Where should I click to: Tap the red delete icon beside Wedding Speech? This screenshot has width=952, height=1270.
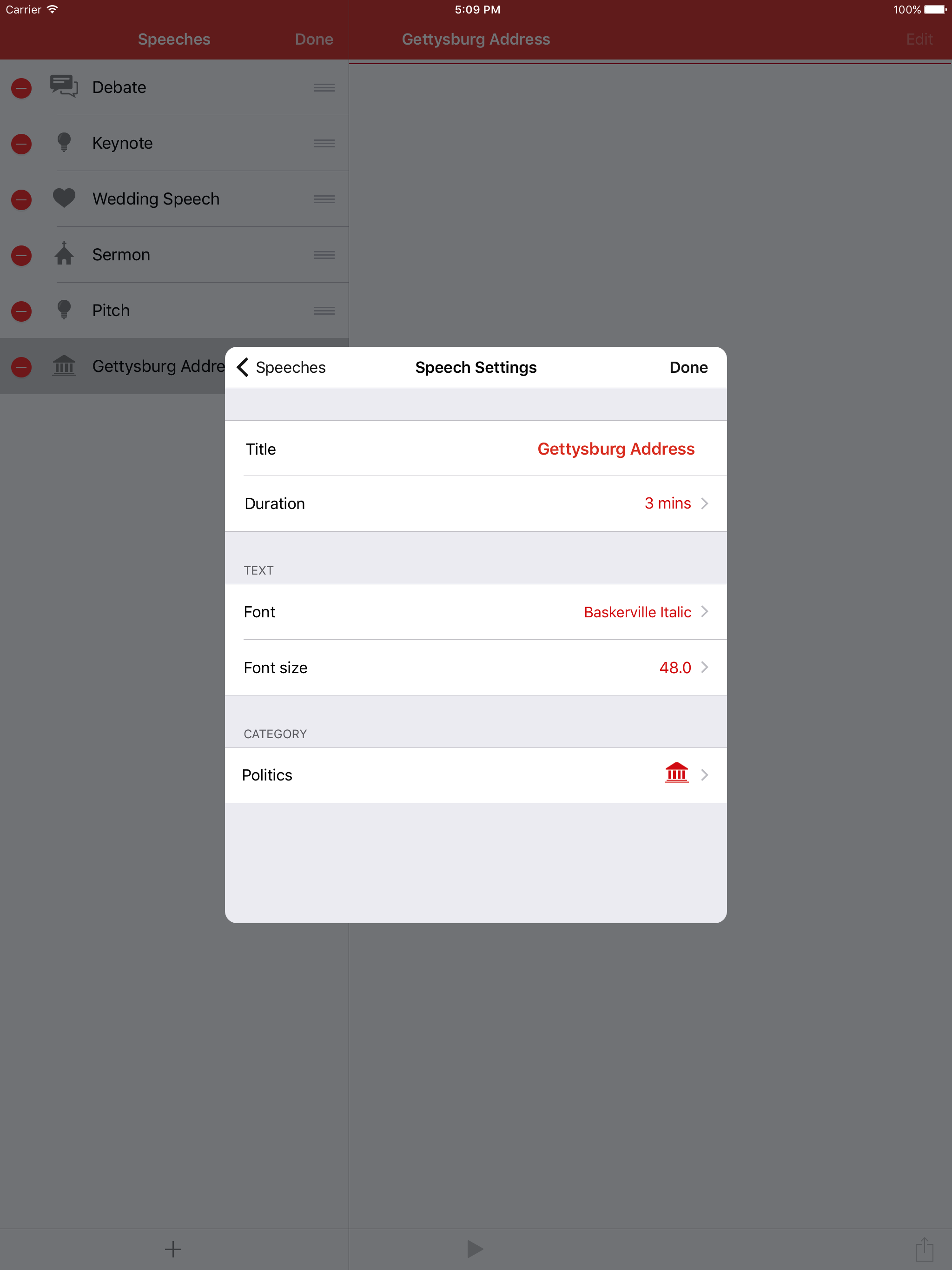click(x=21, y=199)
